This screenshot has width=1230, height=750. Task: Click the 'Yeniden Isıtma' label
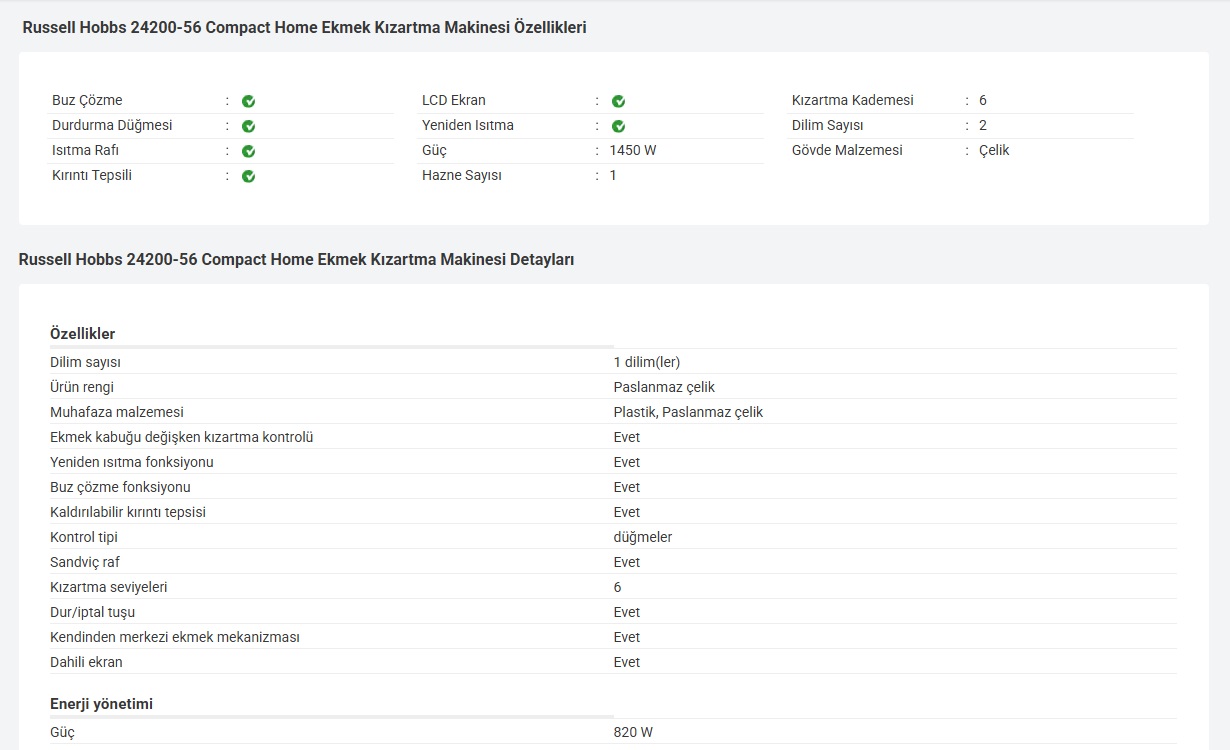coord(468,125)
